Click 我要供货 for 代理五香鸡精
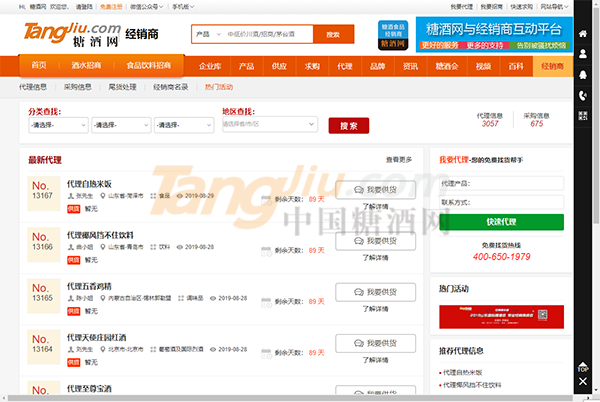Image resolution: width=600 pixels, height=402 pixels. click(x=375, y=292)
